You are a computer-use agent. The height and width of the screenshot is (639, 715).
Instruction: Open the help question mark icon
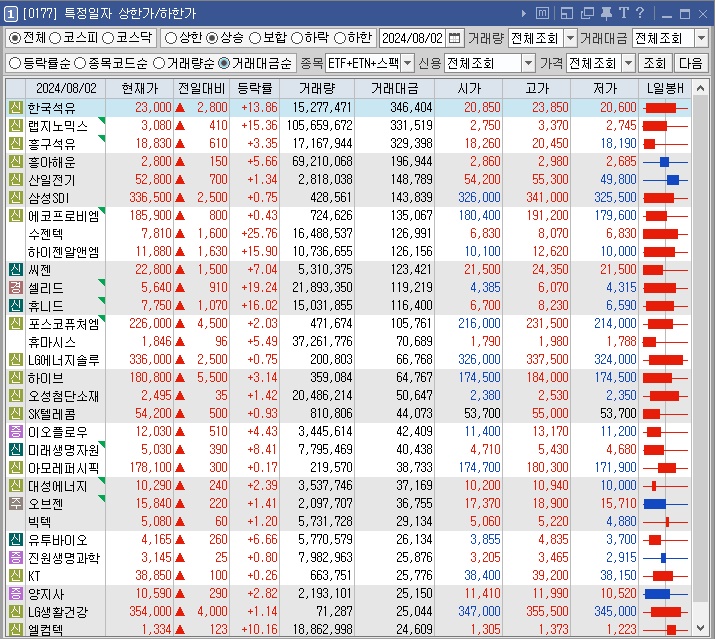640,13
